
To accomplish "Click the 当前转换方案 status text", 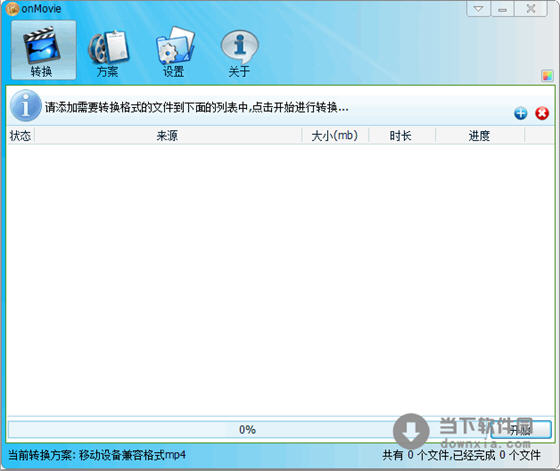I will tap(97, 455).
